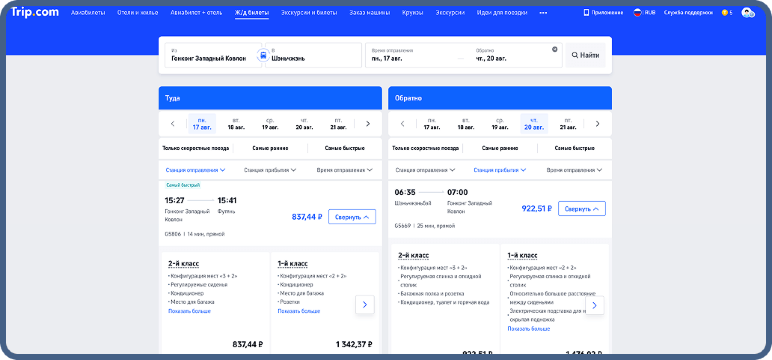Click the Самый быстрый tag
772x360 pixels.
click(183, 185)
